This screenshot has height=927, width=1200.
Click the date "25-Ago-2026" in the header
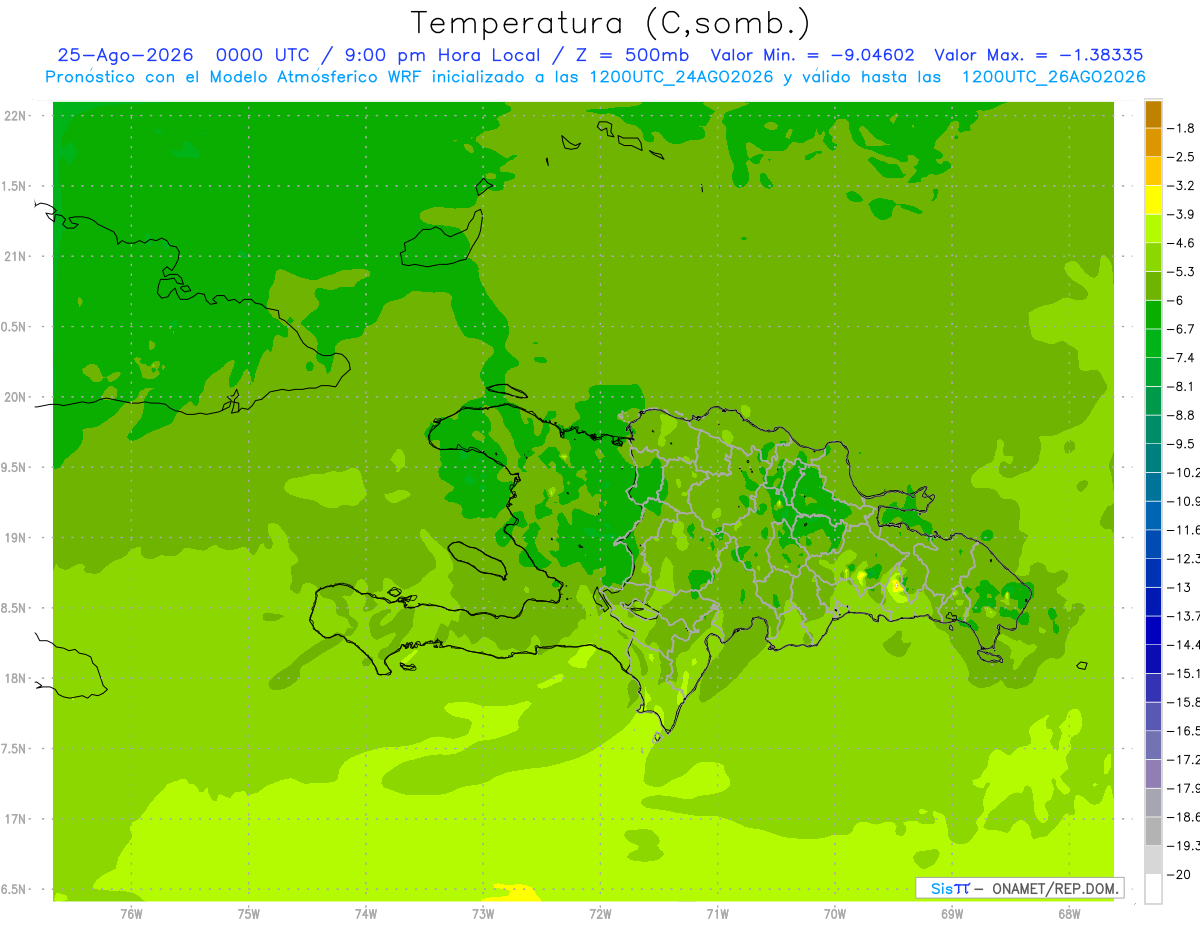(x=125, y=55)
